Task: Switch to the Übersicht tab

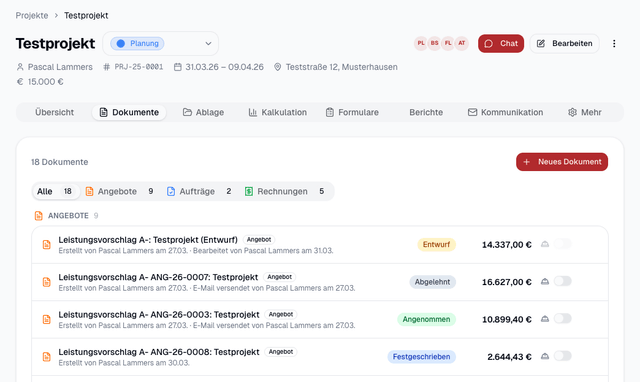Action: pyautogui.click(x=54, y=112)
